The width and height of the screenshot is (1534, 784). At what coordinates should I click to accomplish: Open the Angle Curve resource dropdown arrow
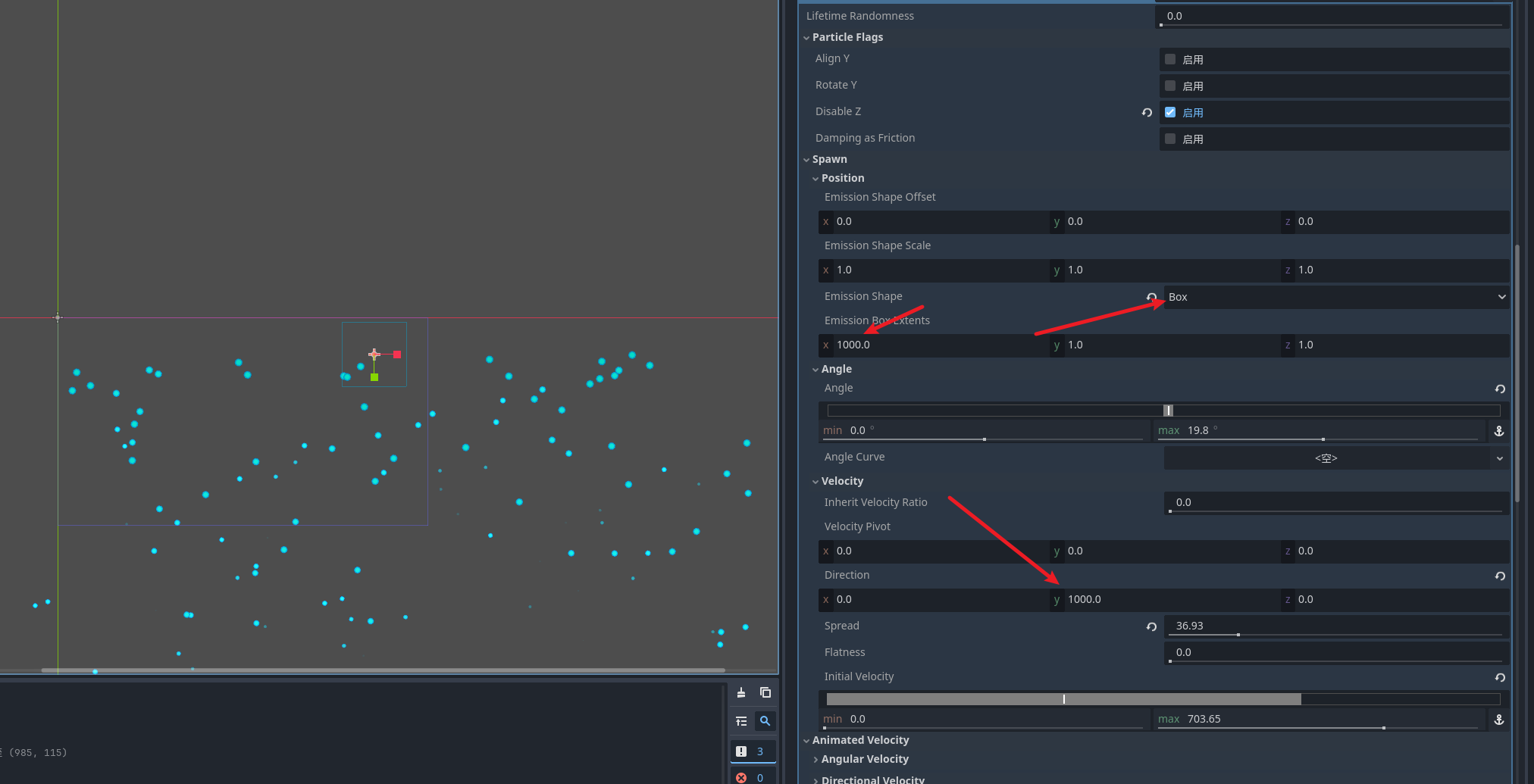tap(1499, 458)
